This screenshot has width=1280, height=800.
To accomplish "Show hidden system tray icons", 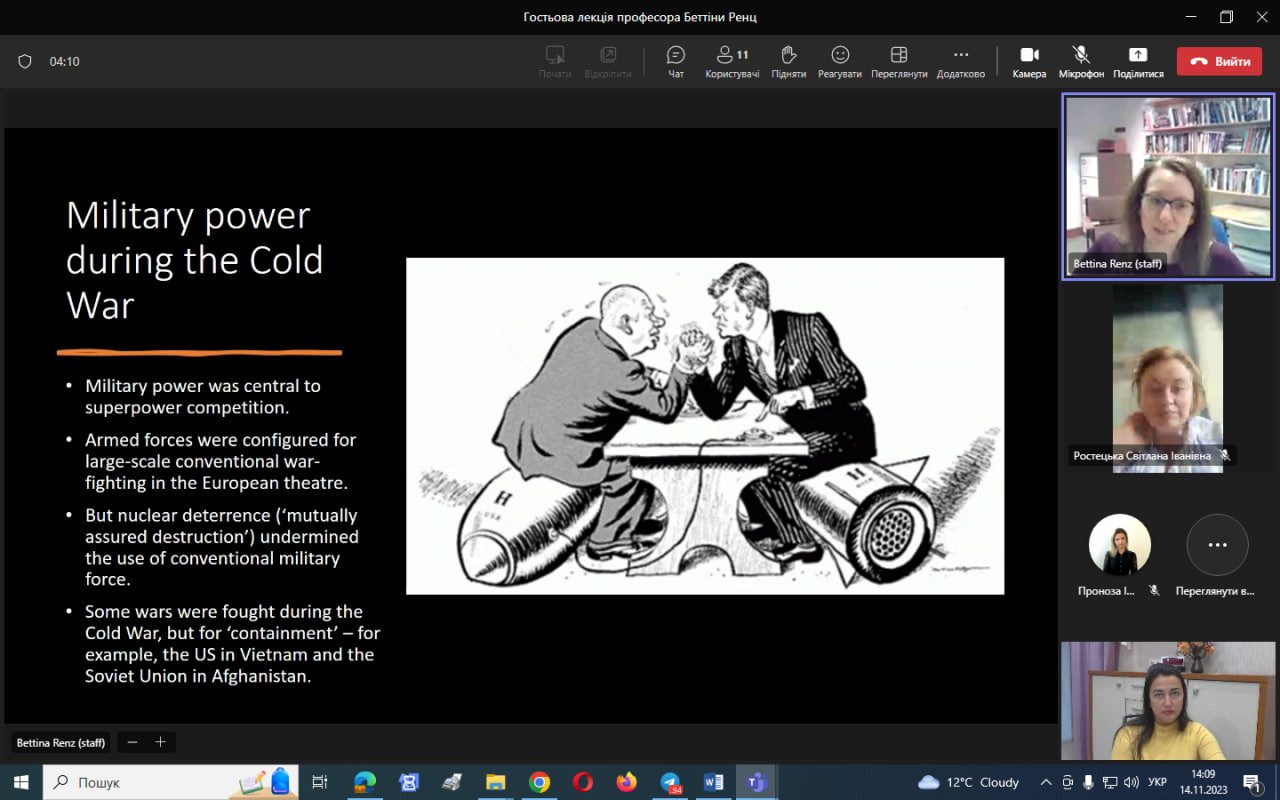I will coord(1046,782).
